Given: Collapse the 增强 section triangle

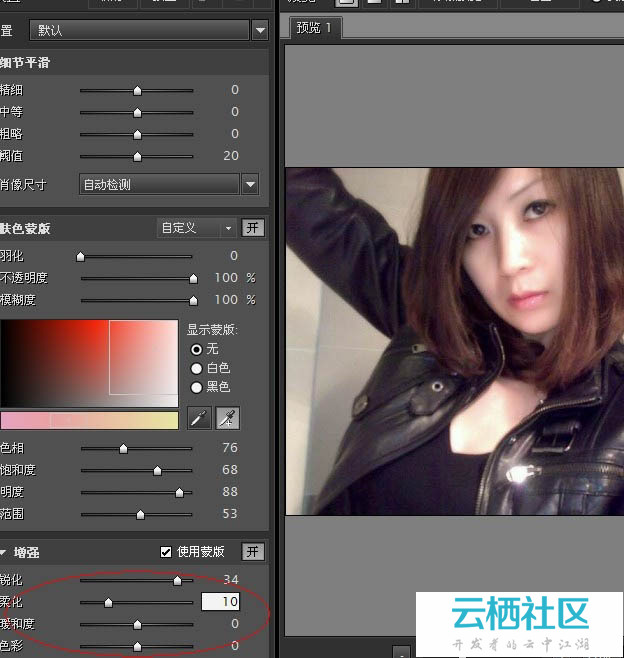Looking at the screenshot, I should coord(3,552).
